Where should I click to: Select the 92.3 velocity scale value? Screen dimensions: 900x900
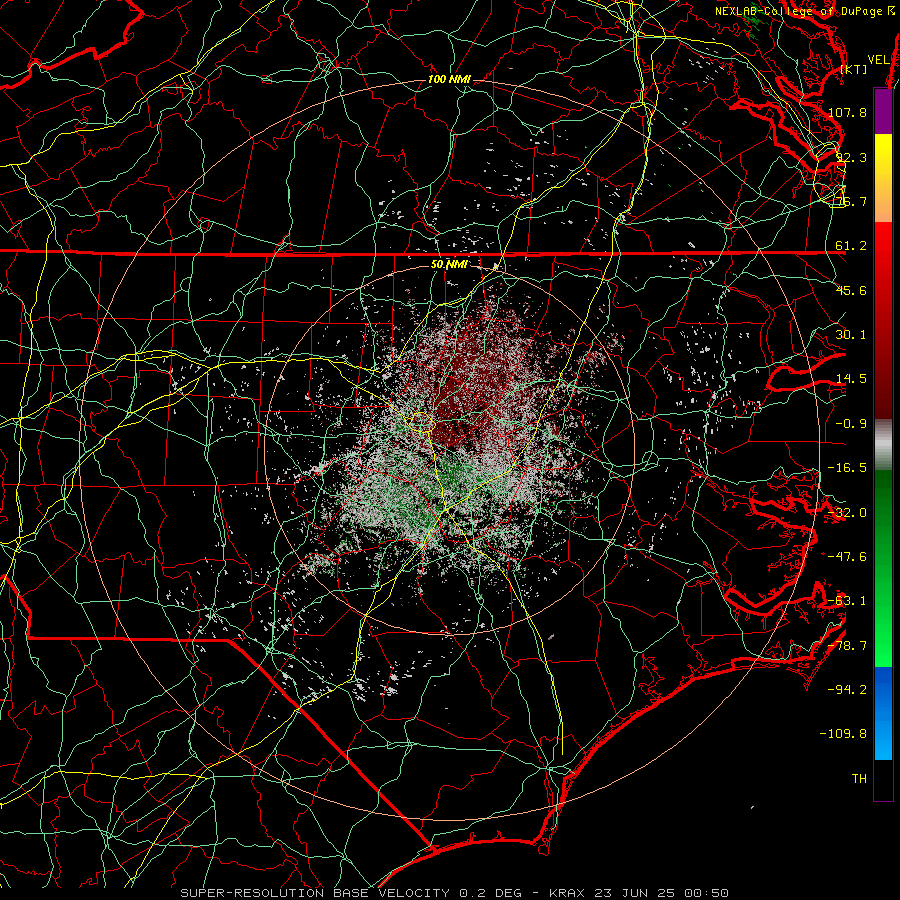pyautogui.click(x=851, y=157)
